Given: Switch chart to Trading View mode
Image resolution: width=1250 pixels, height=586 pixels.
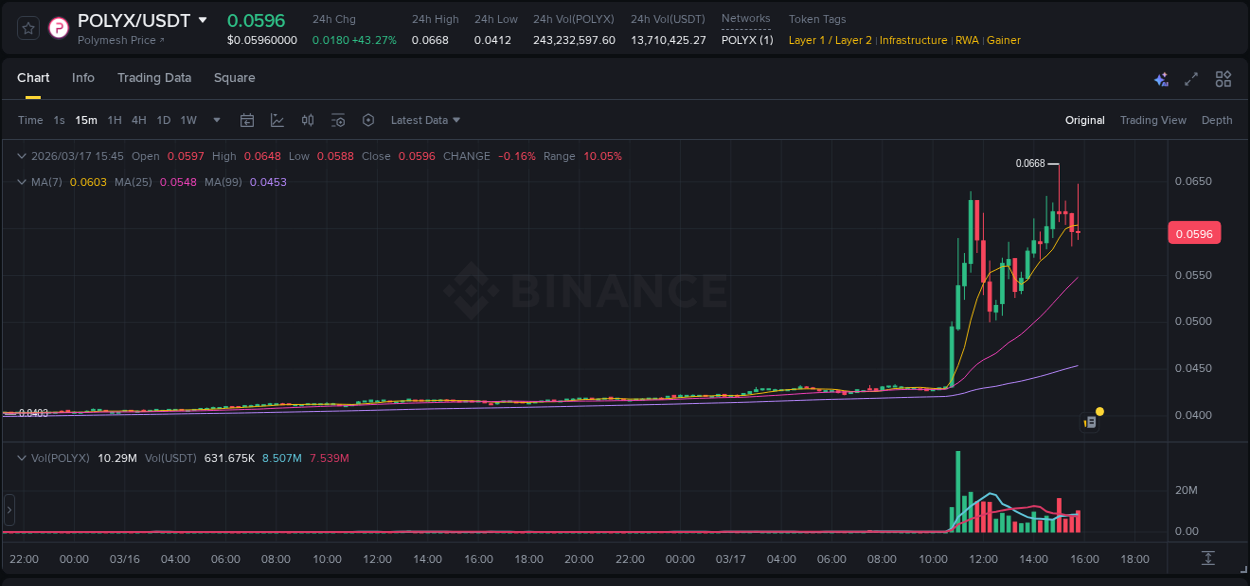Looking at the screenshot, I should pos(1153,120).
